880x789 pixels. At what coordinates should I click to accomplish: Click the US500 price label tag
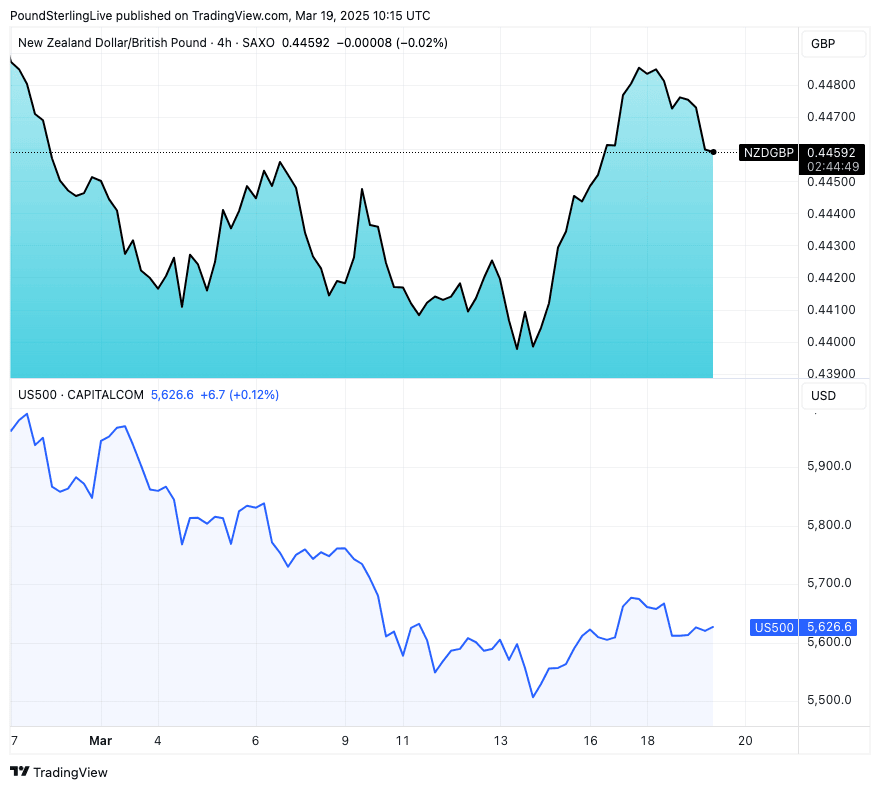tap(774, 627)
